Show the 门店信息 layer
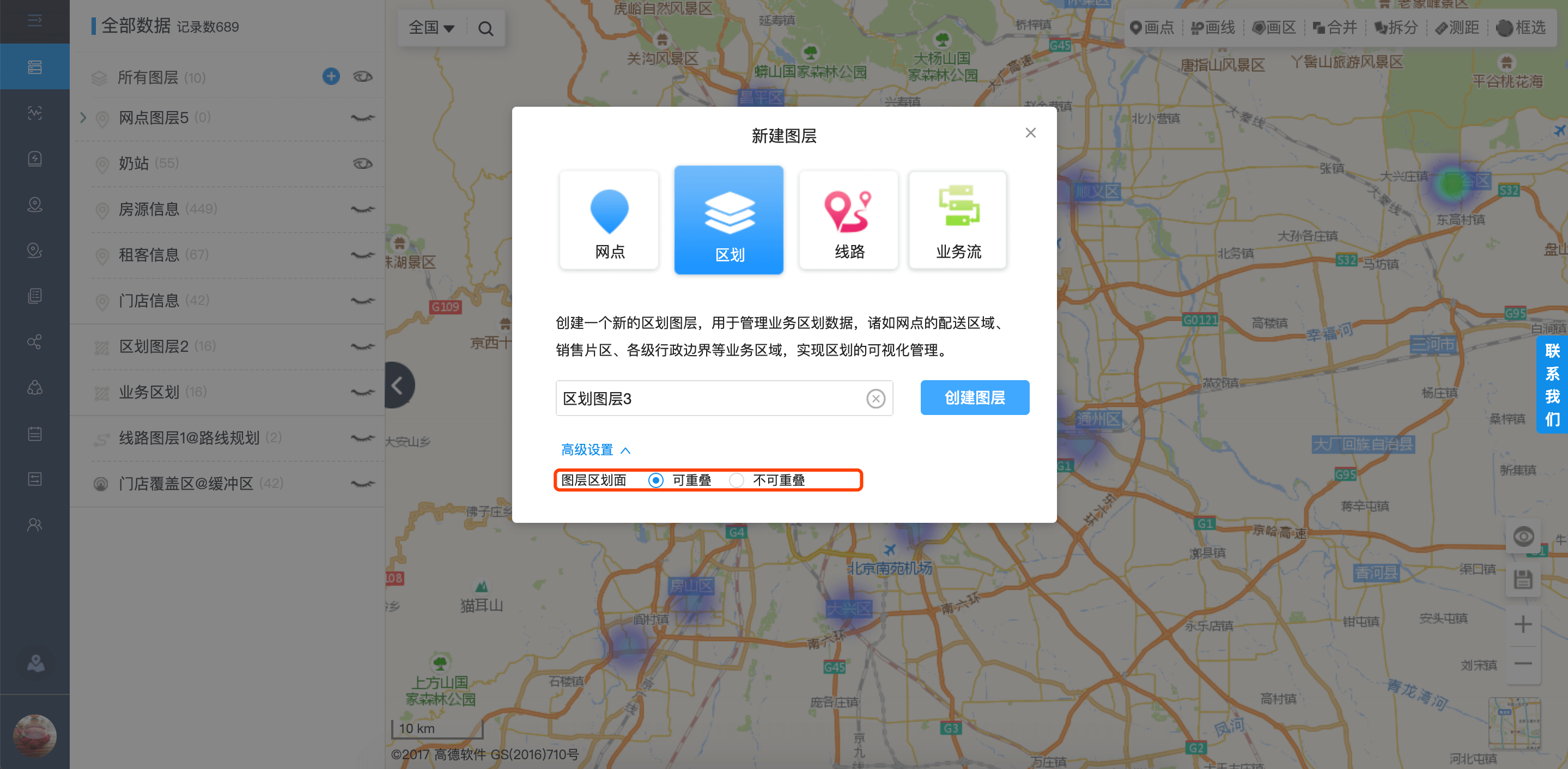The image size is (1568, 769). tap(363, 301)
